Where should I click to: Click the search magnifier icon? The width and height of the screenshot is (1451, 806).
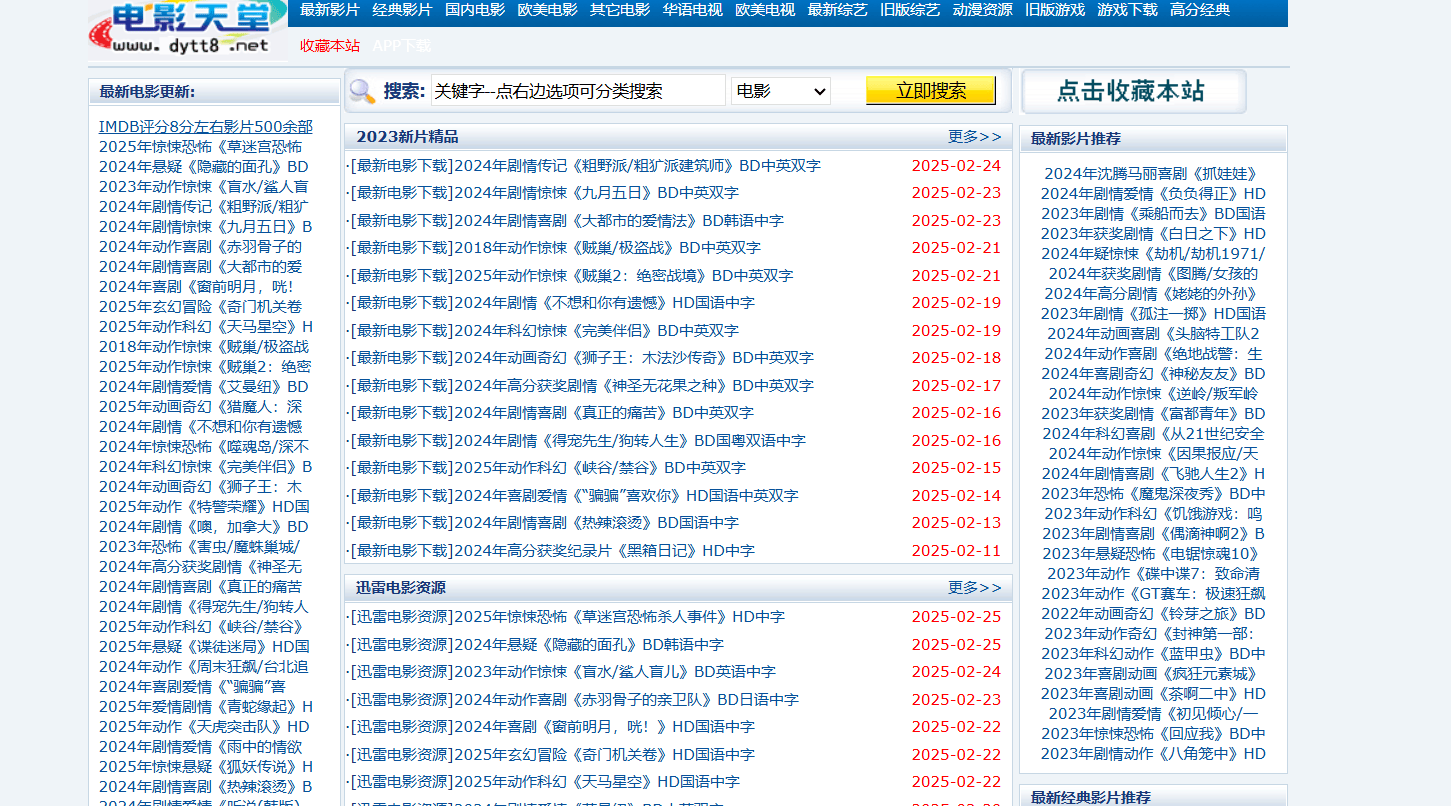click(362, 92)
